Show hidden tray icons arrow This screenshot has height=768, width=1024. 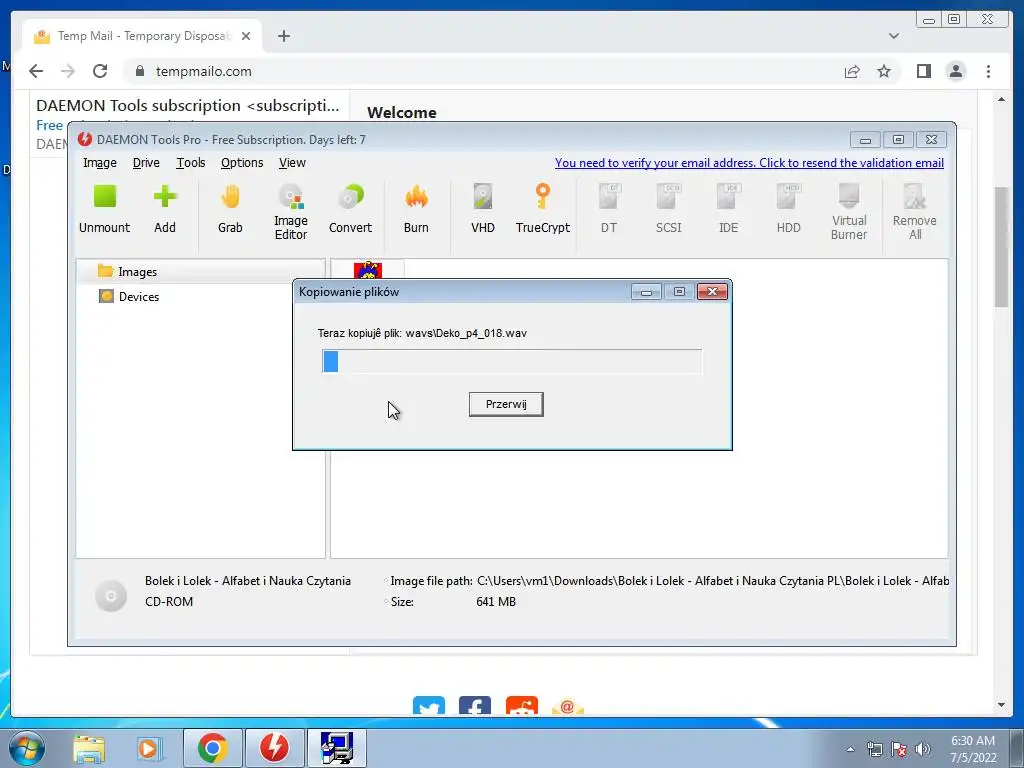click(x=850, y=749)
